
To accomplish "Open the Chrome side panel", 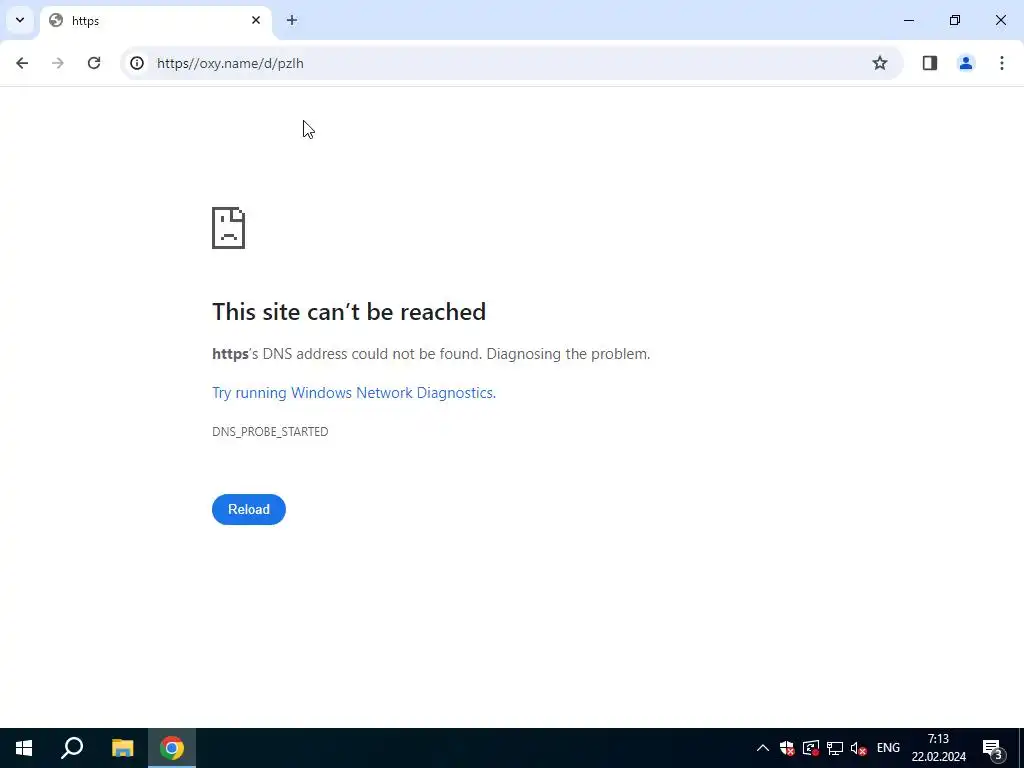I will [930, 63].
